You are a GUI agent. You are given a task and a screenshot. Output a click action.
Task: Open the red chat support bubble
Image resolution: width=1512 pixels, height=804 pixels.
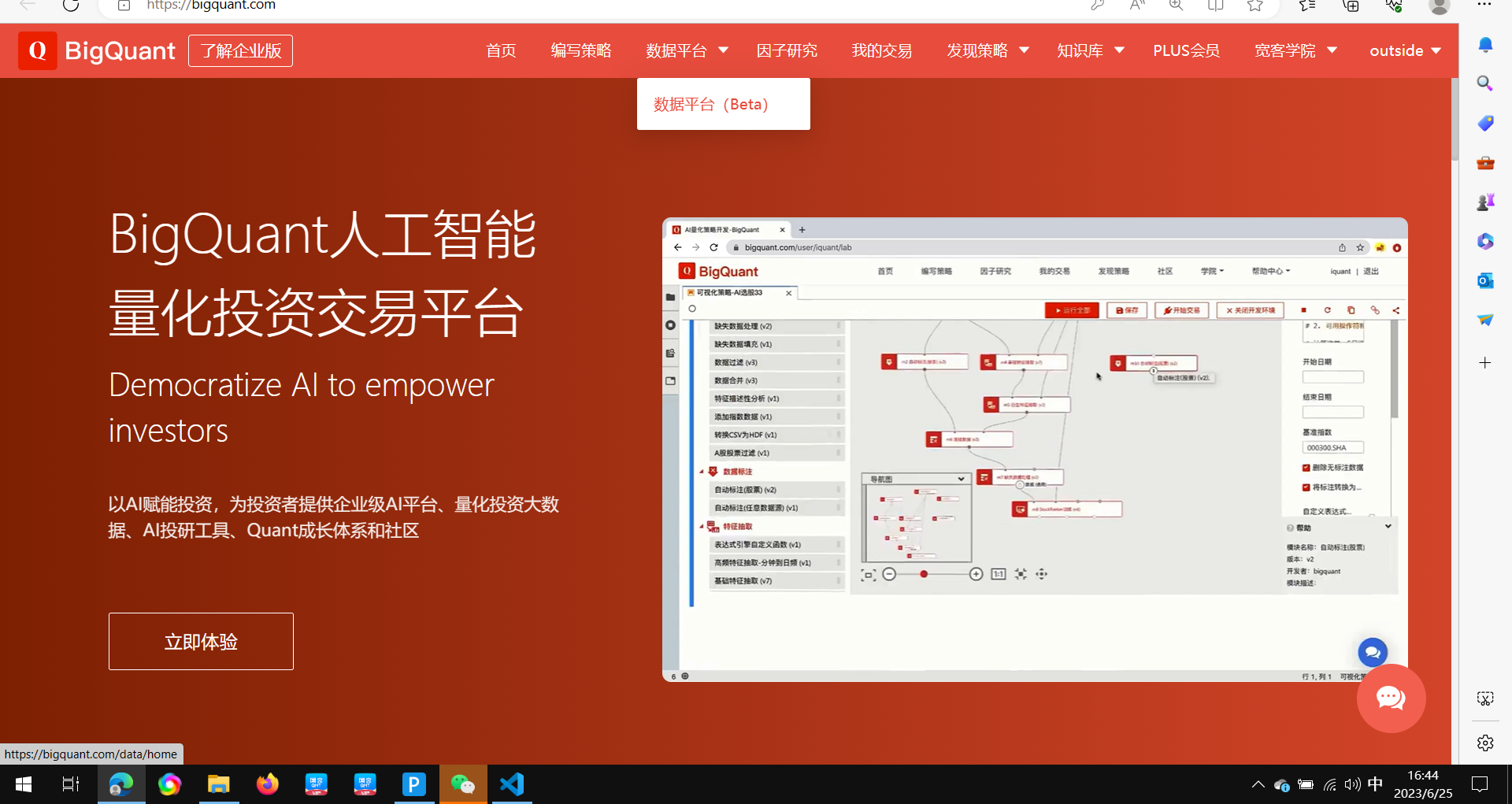[1391, 698]
